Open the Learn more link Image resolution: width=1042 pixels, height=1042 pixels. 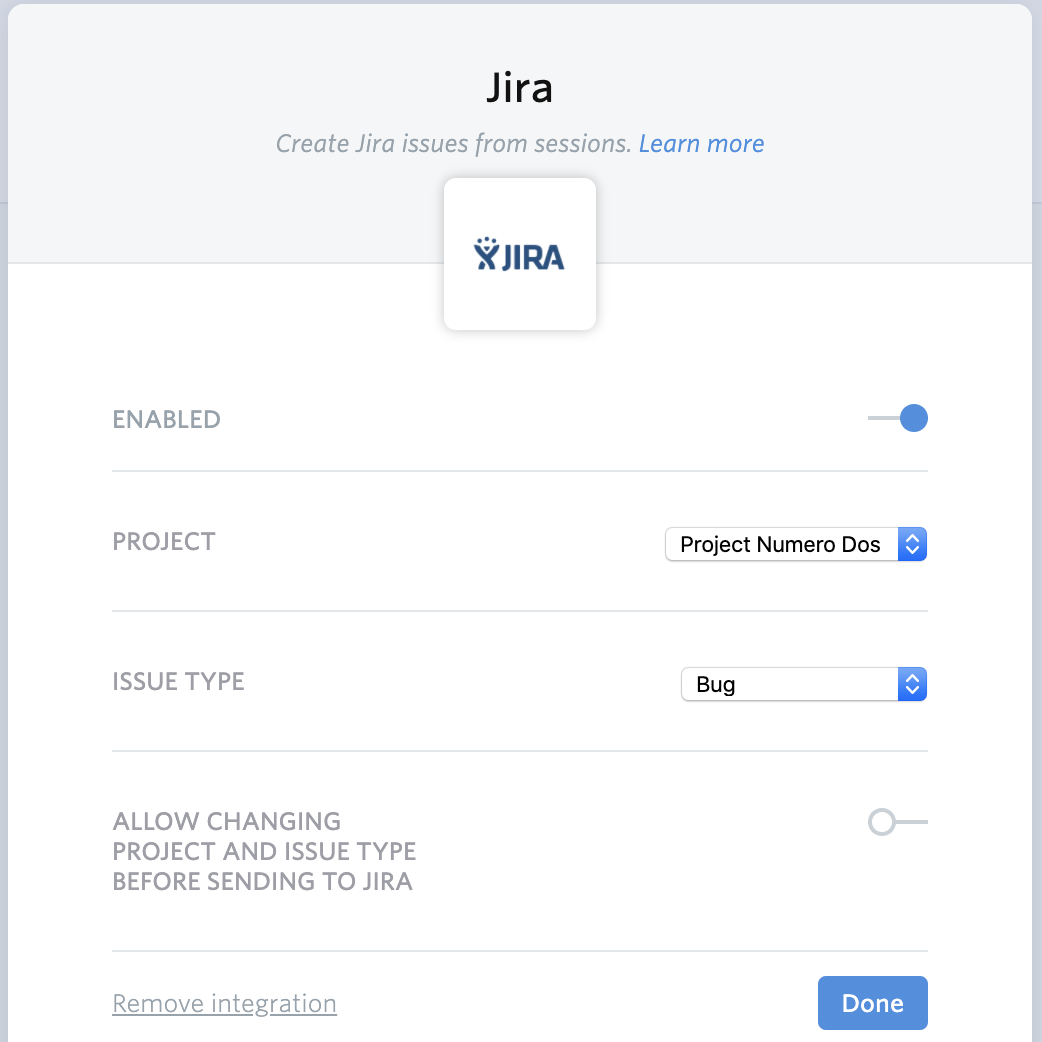(701, 144)
